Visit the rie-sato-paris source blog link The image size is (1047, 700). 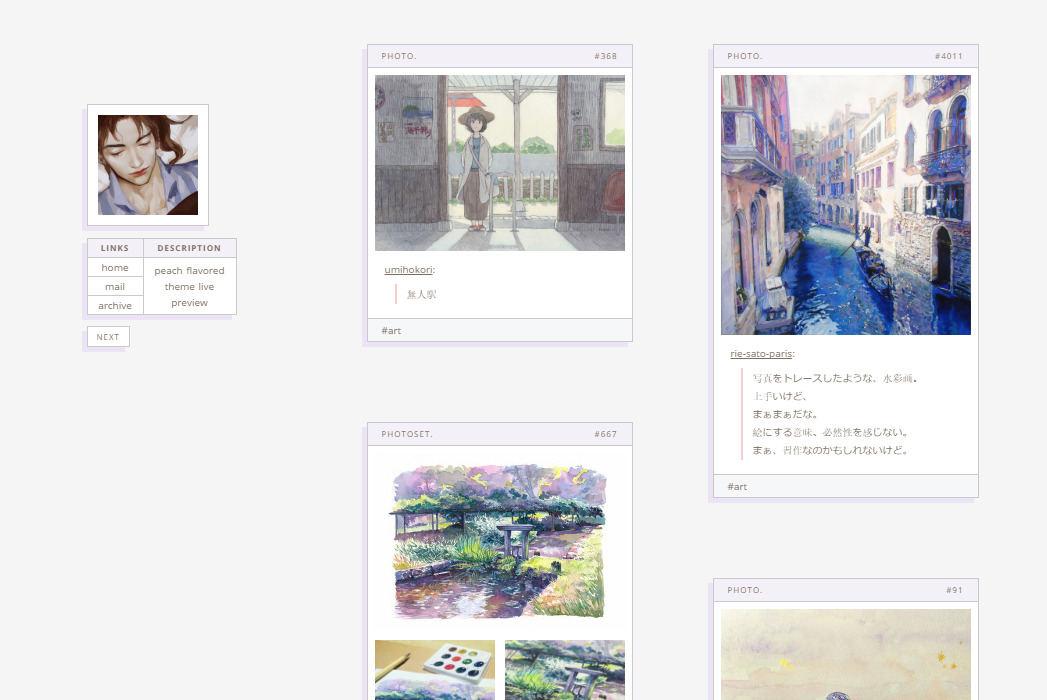coord(760,354)
